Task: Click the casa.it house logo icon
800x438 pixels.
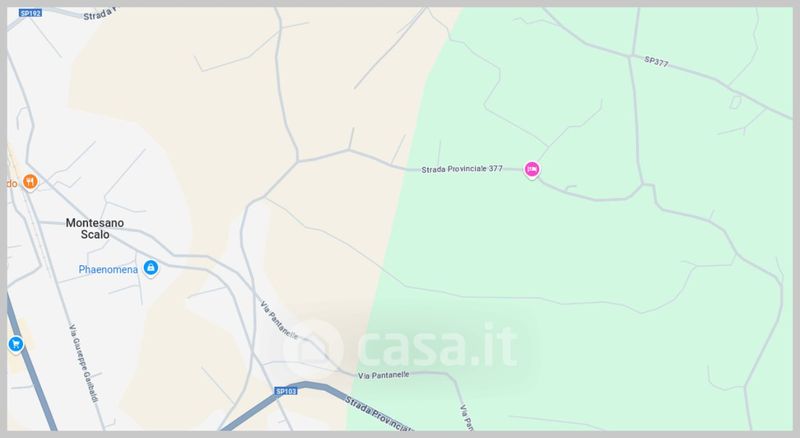Action: 313,349
